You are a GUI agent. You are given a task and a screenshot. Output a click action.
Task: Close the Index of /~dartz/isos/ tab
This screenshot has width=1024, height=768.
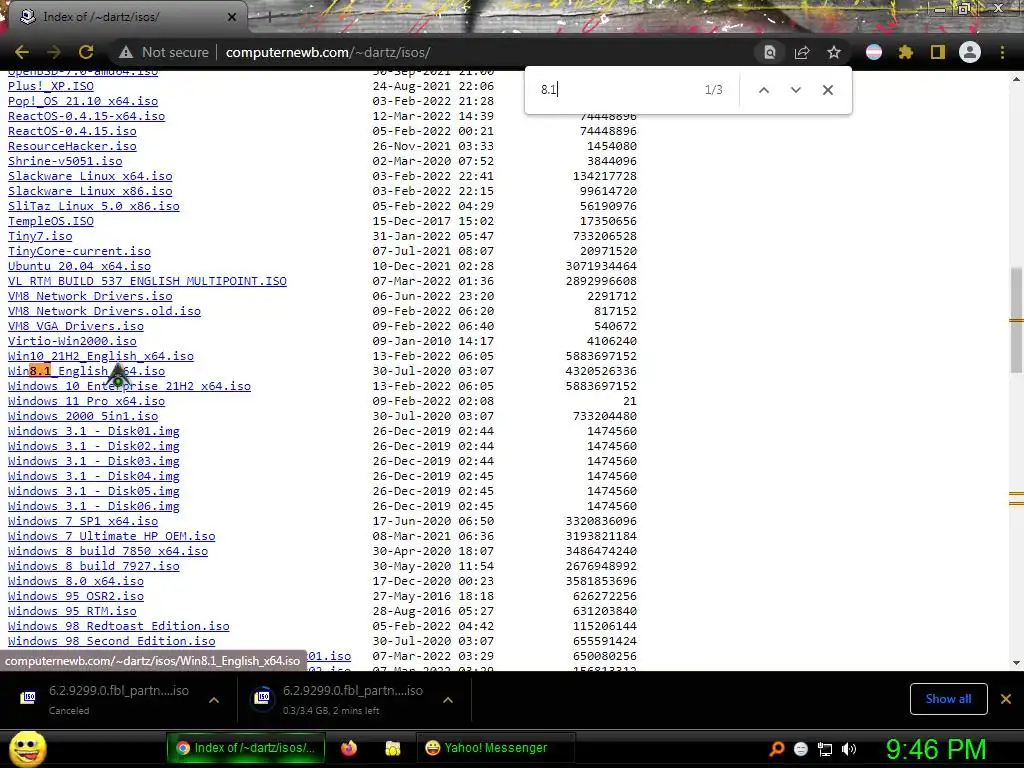click(232, 17)
